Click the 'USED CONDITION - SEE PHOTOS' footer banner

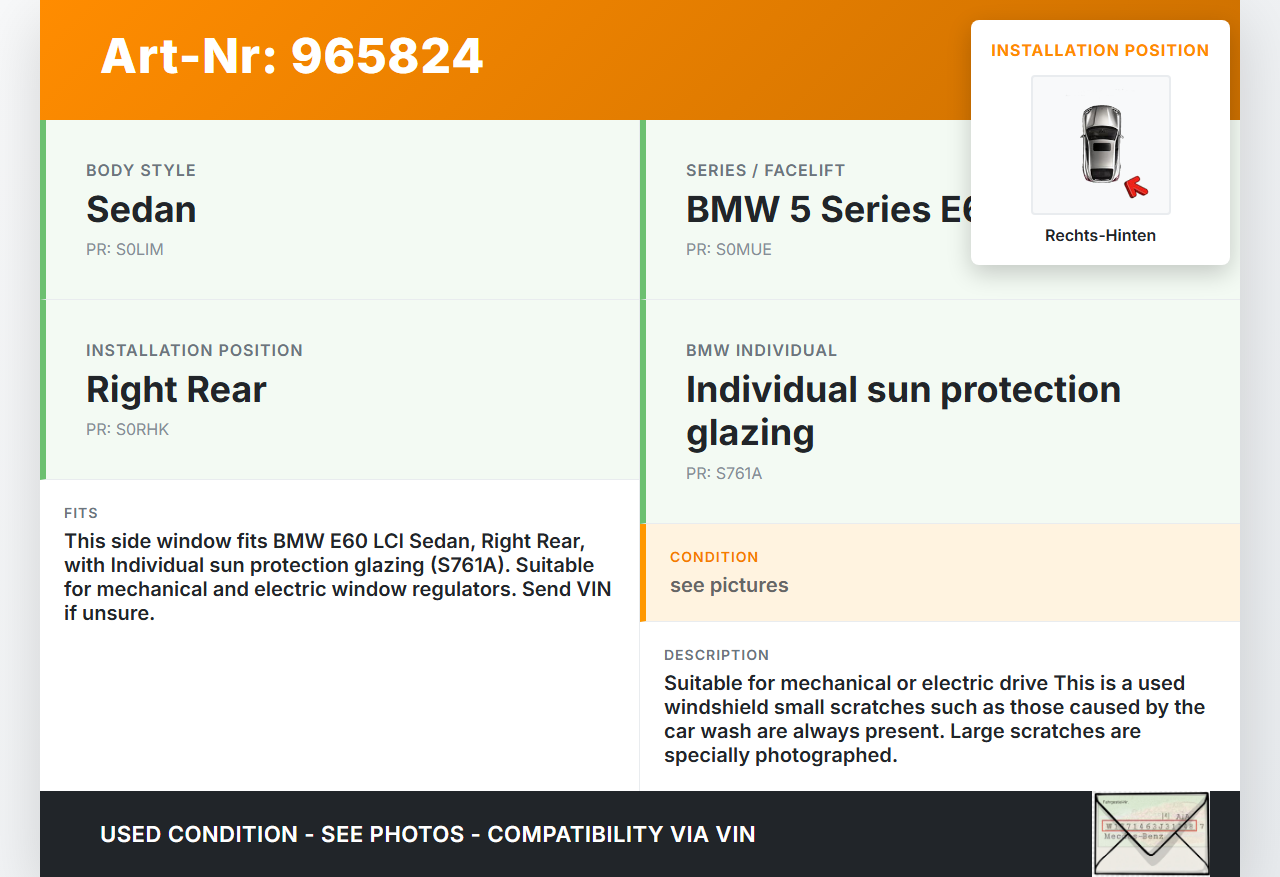click(428, 834)
